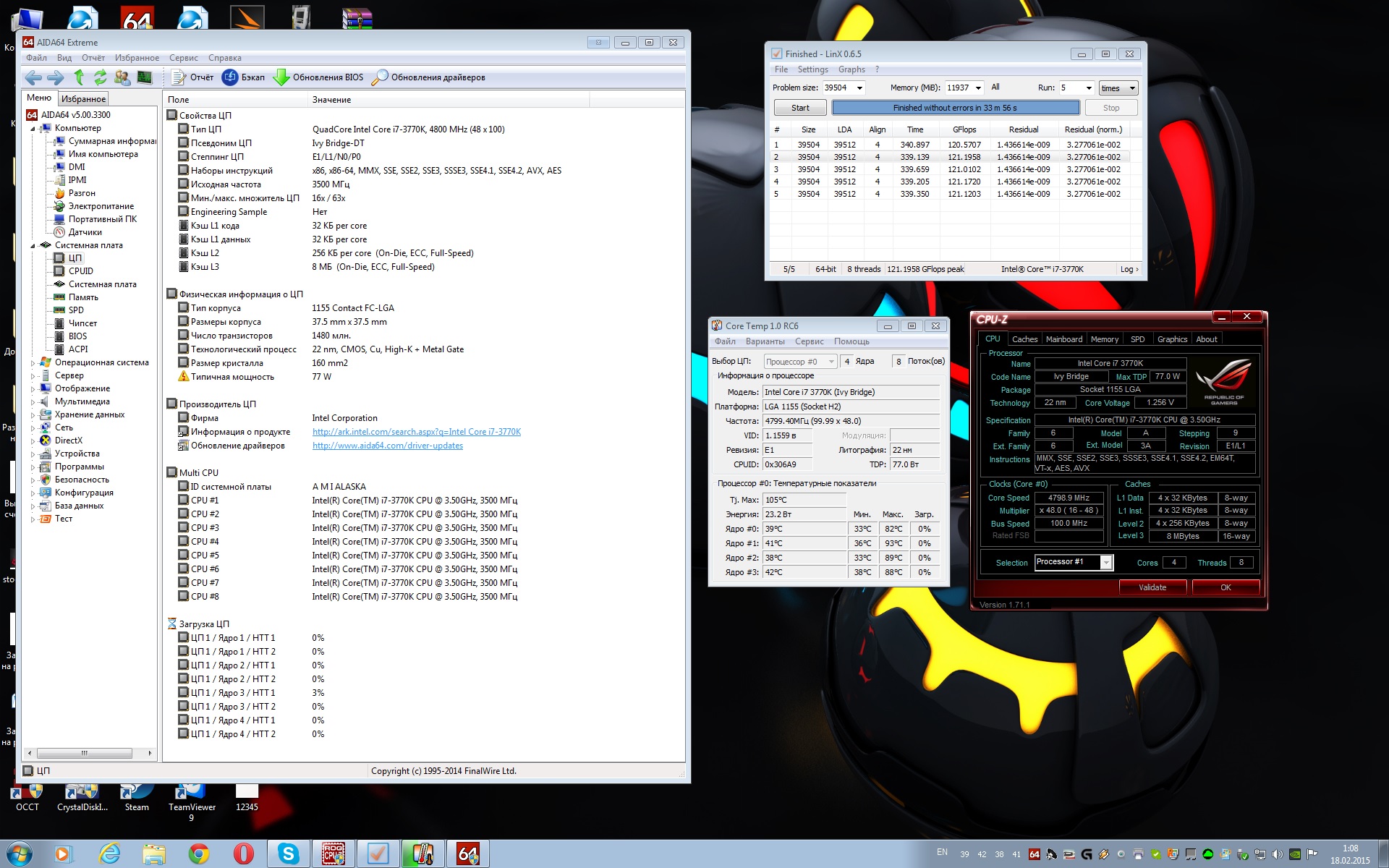This screenshot has width=1389, height=868.
Task: Open the Graphs menu in LinX
Action: (851, 69)
